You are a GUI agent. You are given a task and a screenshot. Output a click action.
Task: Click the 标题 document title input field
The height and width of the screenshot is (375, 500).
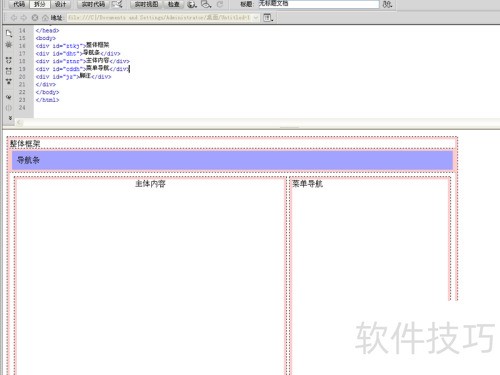tap(319, 4)
